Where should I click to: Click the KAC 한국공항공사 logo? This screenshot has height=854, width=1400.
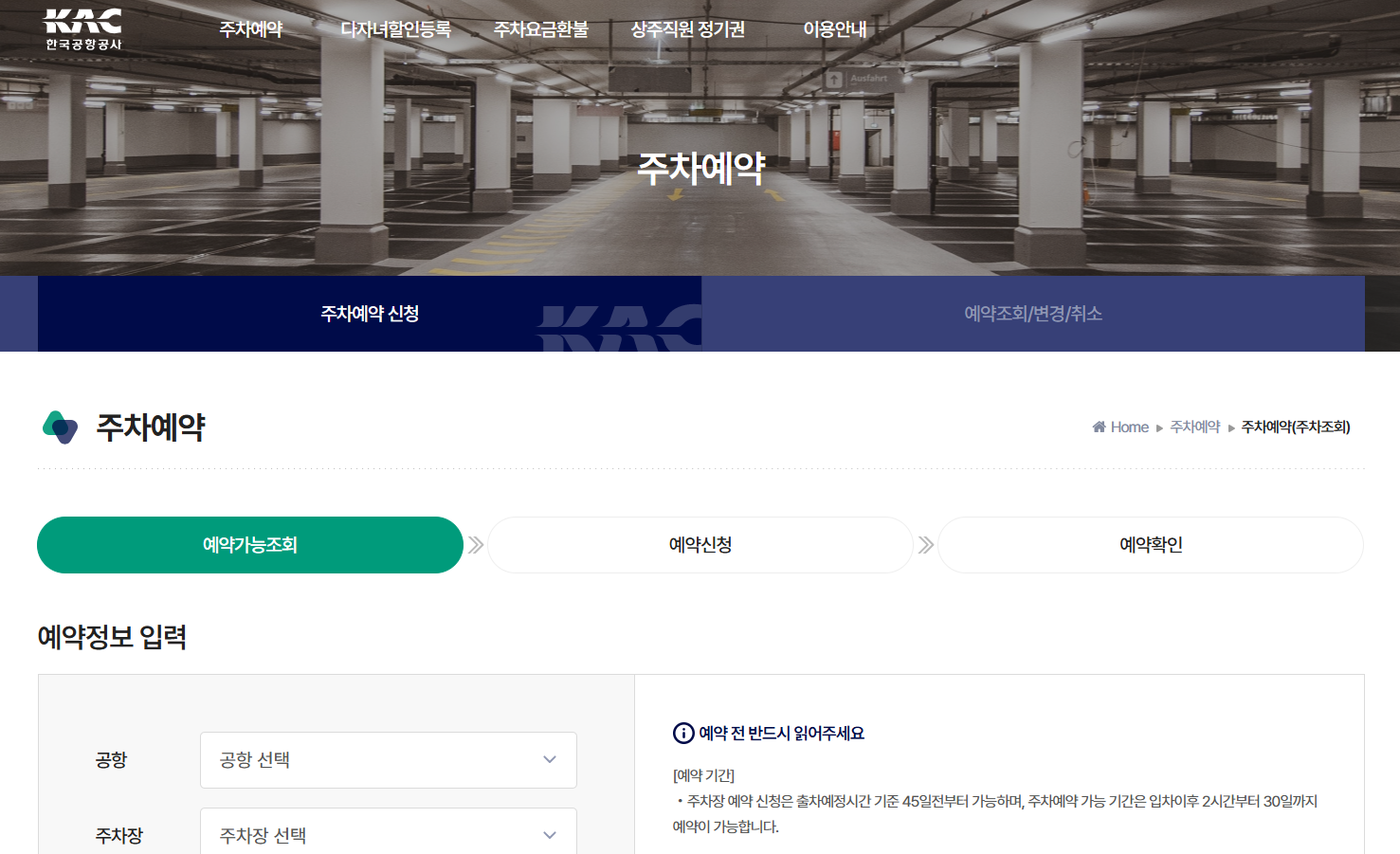[83, 28]
